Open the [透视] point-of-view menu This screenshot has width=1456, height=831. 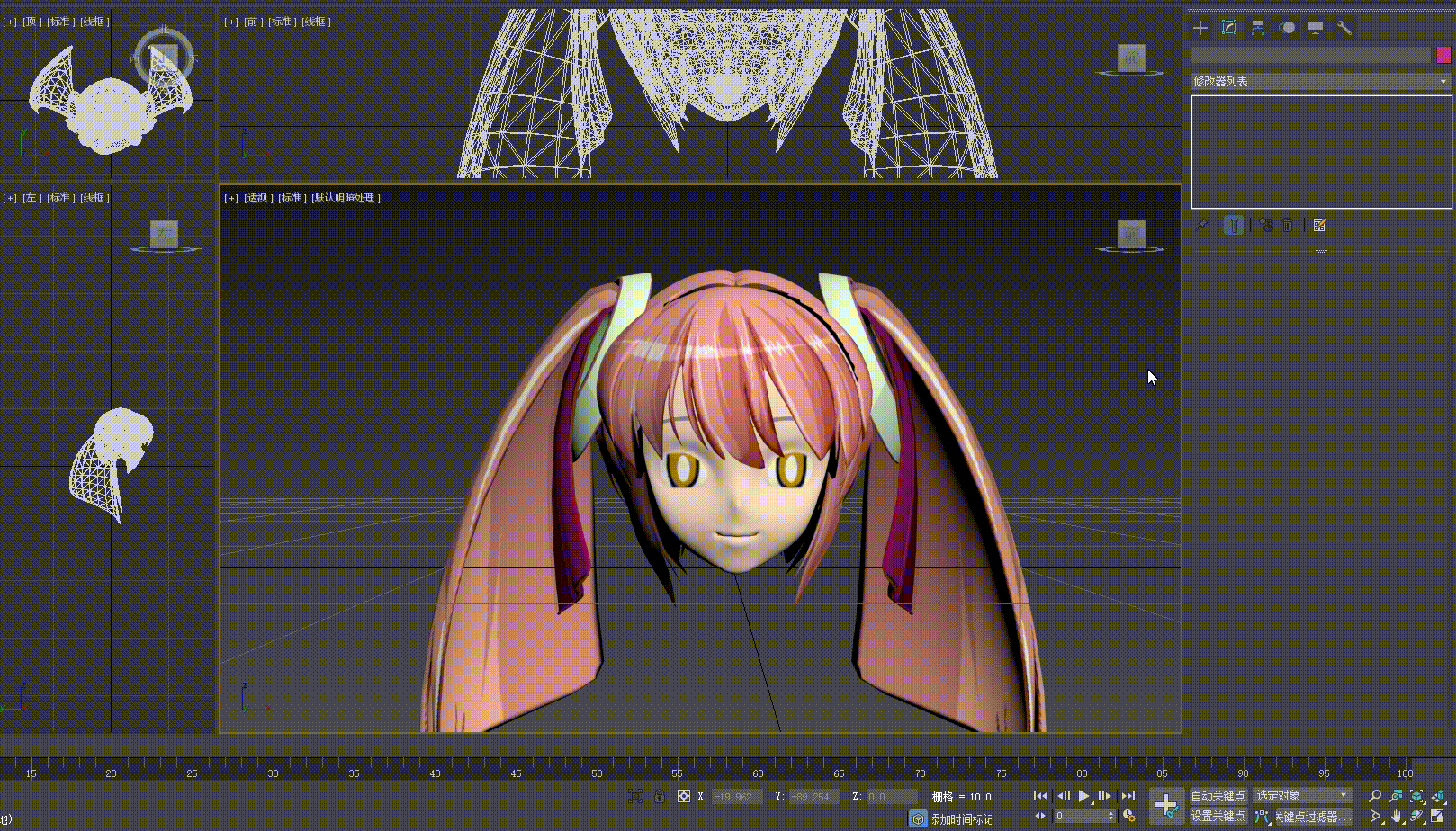258,198
